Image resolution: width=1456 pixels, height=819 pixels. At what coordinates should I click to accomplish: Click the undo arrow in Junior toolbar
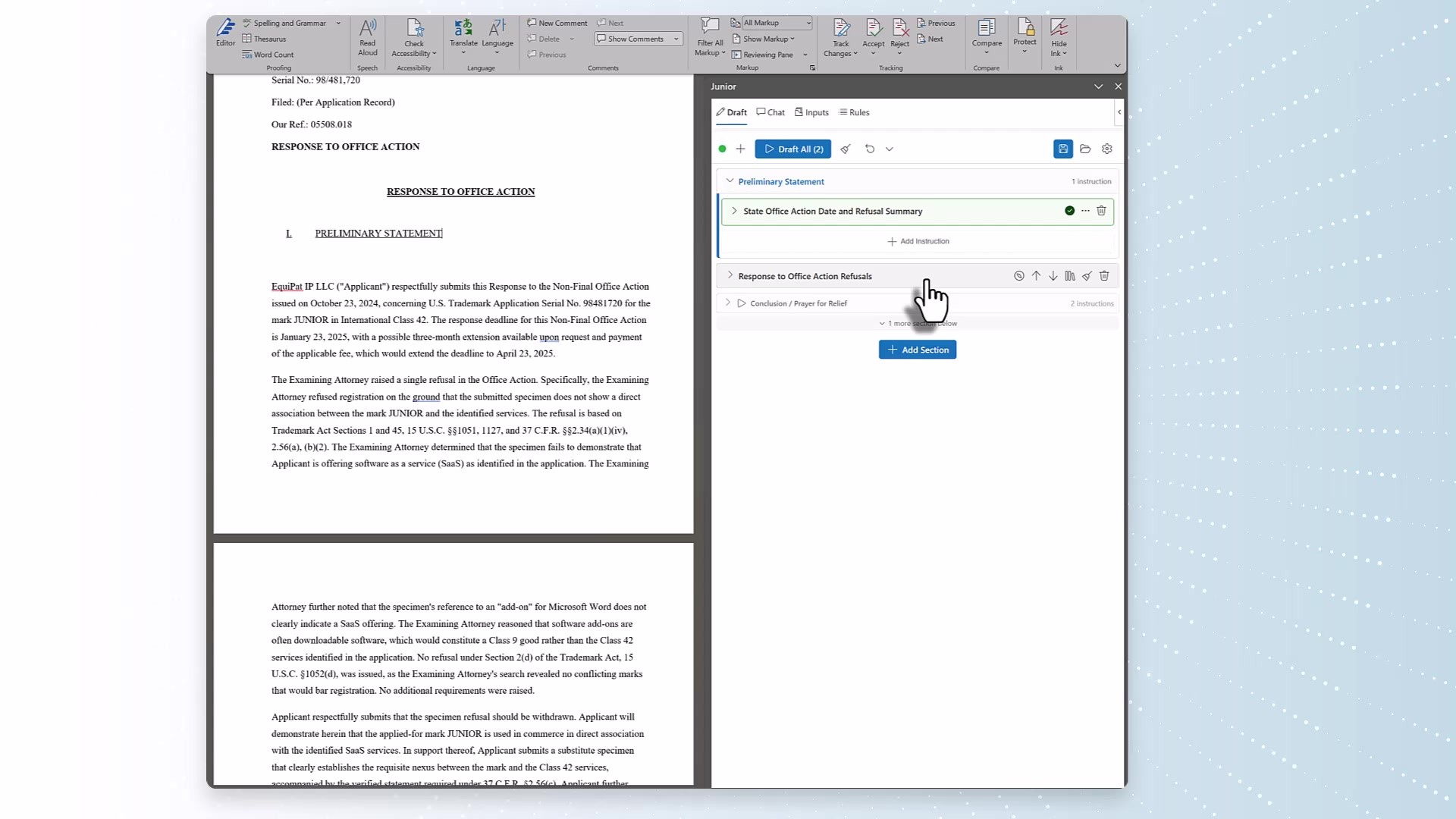tap(870, 149)
